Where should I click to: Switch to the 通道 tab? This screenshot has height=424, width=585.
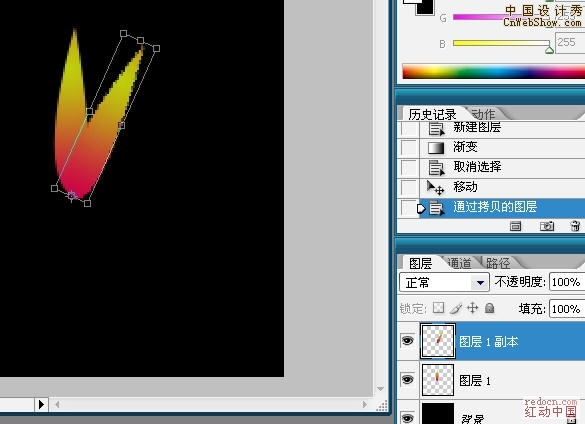point(459,263)
